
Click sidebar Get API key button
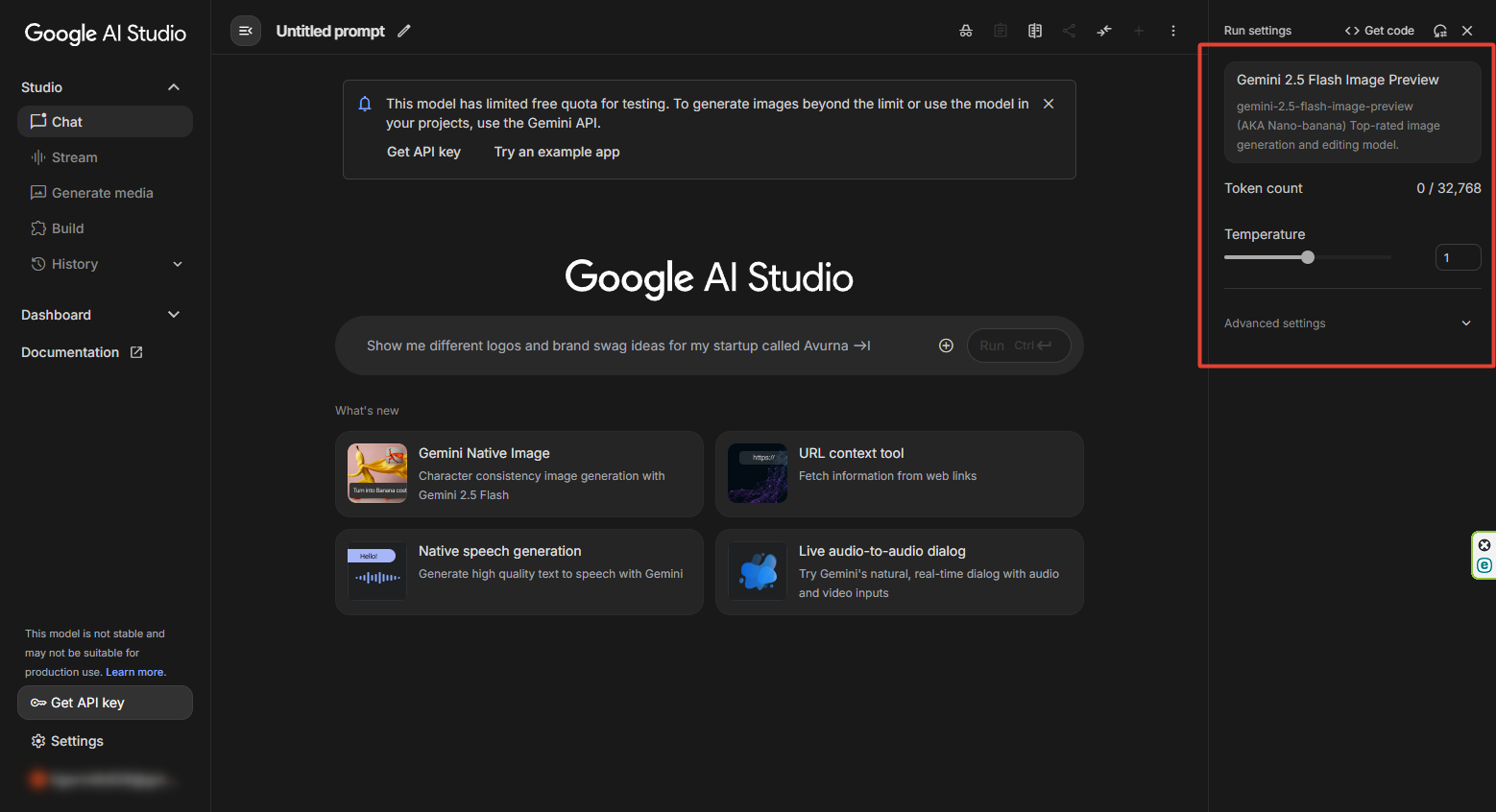[x=105, y=703]
